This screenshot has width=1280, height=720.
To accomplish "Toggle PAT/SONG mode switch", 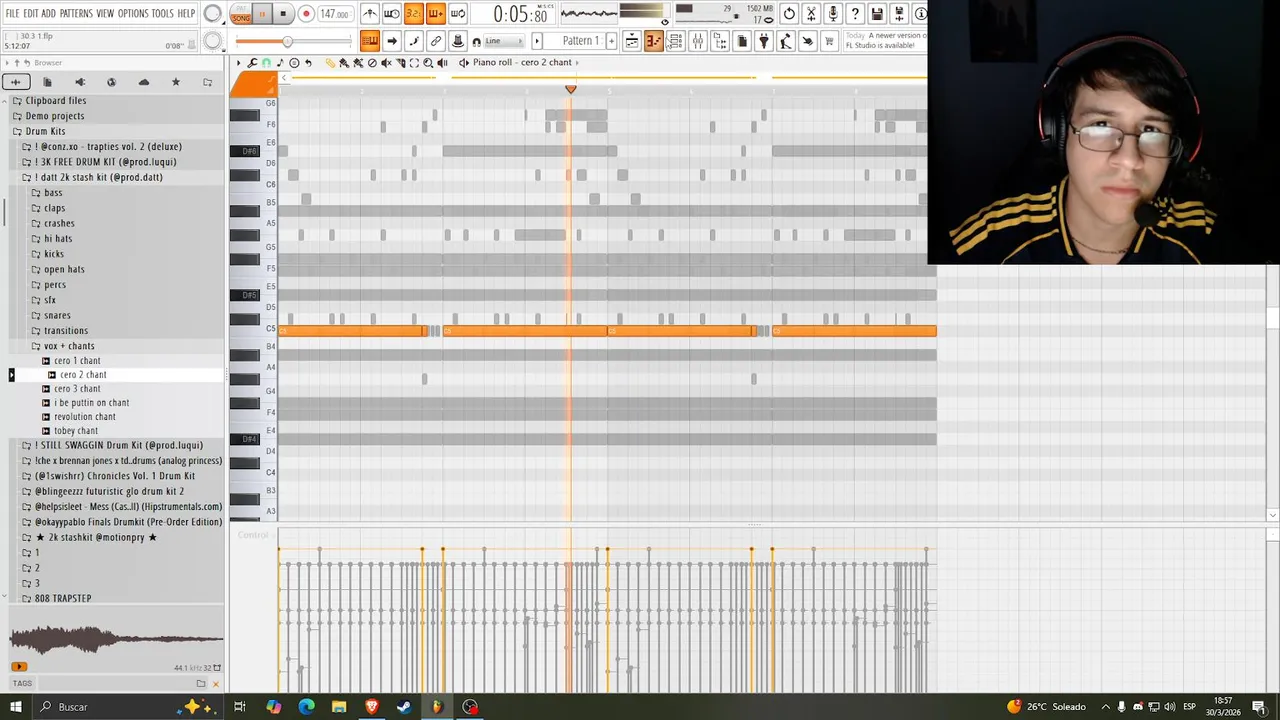I will coord(240,14).
